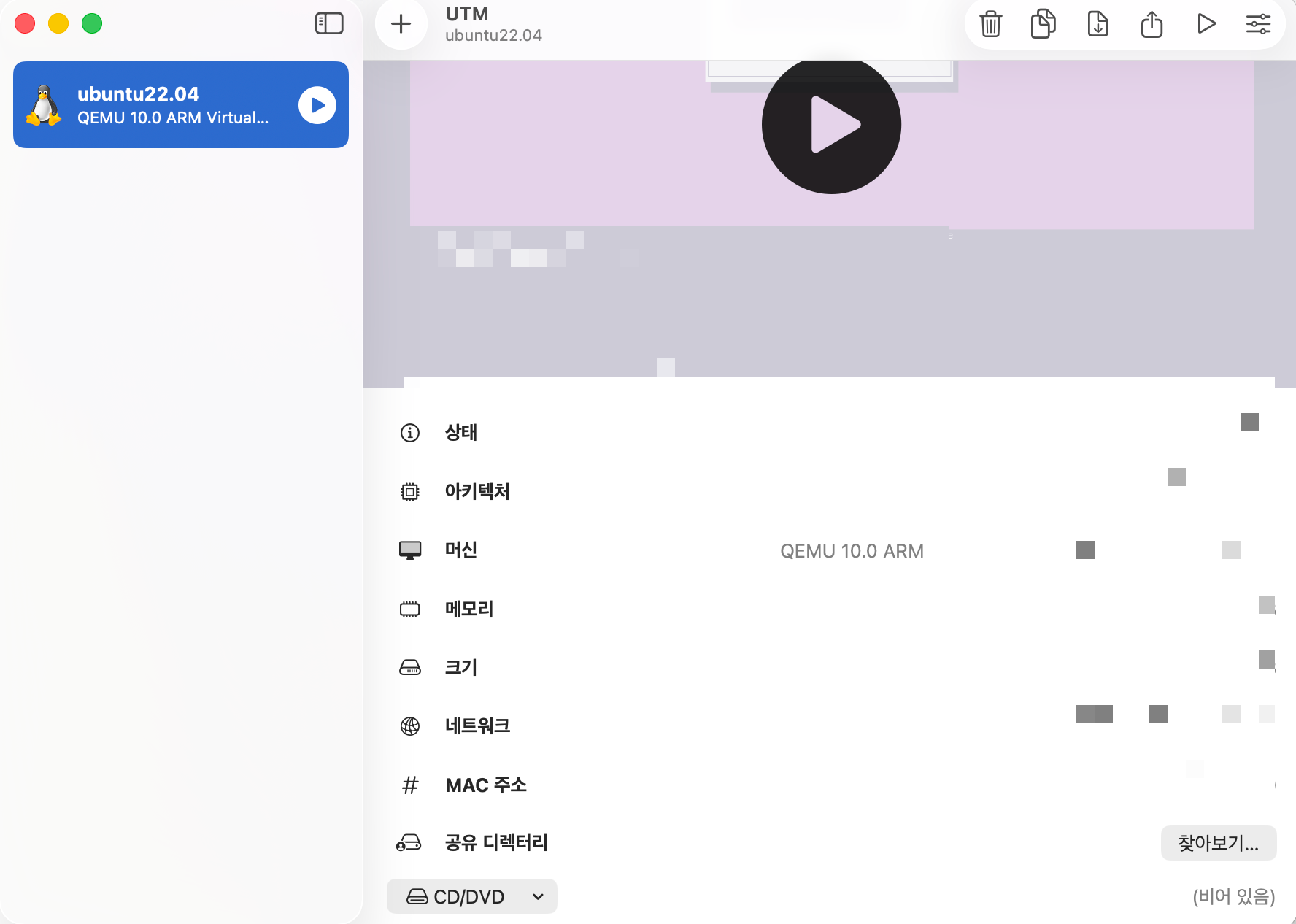
Task: Close the UTM window with red button
Action: click(x=25, y=23)
